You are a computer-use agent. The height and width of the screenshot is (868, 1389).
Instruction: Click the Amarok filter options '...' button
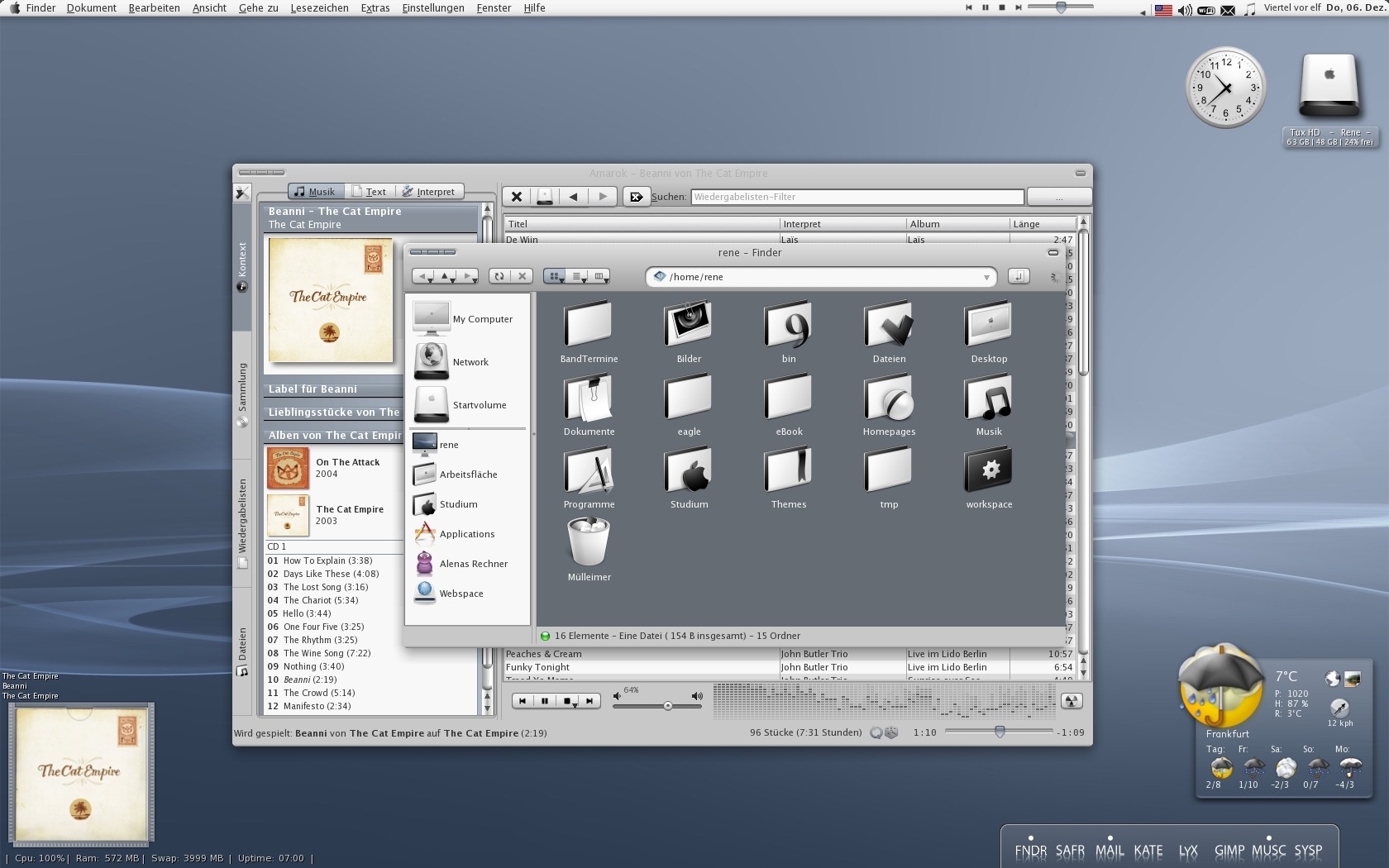[1059, 197]
